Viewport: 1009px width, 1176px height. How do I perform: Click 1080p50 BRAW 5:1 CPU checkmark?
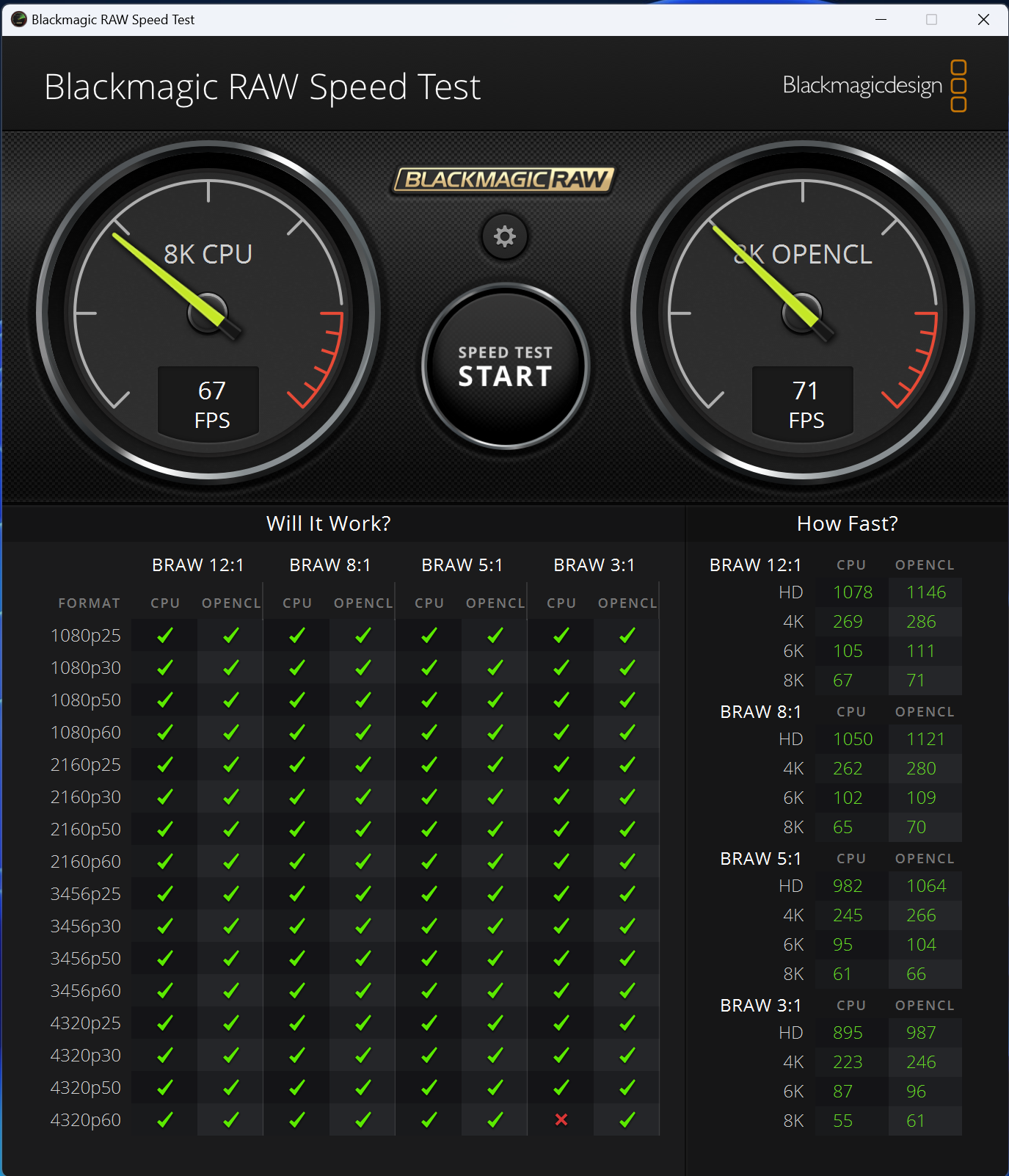[x=429, y=700]
